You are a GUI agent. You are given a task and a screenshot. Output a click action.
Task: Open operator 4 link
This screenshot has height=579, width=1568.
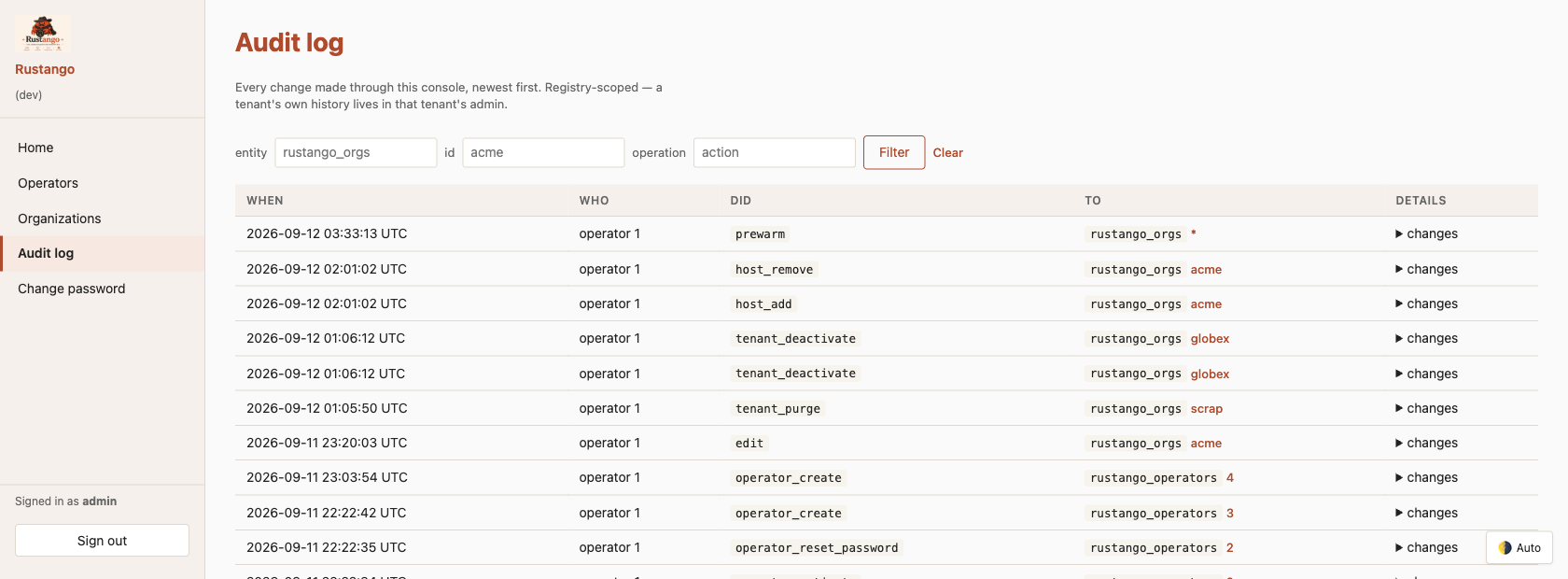pos(1229,477)
